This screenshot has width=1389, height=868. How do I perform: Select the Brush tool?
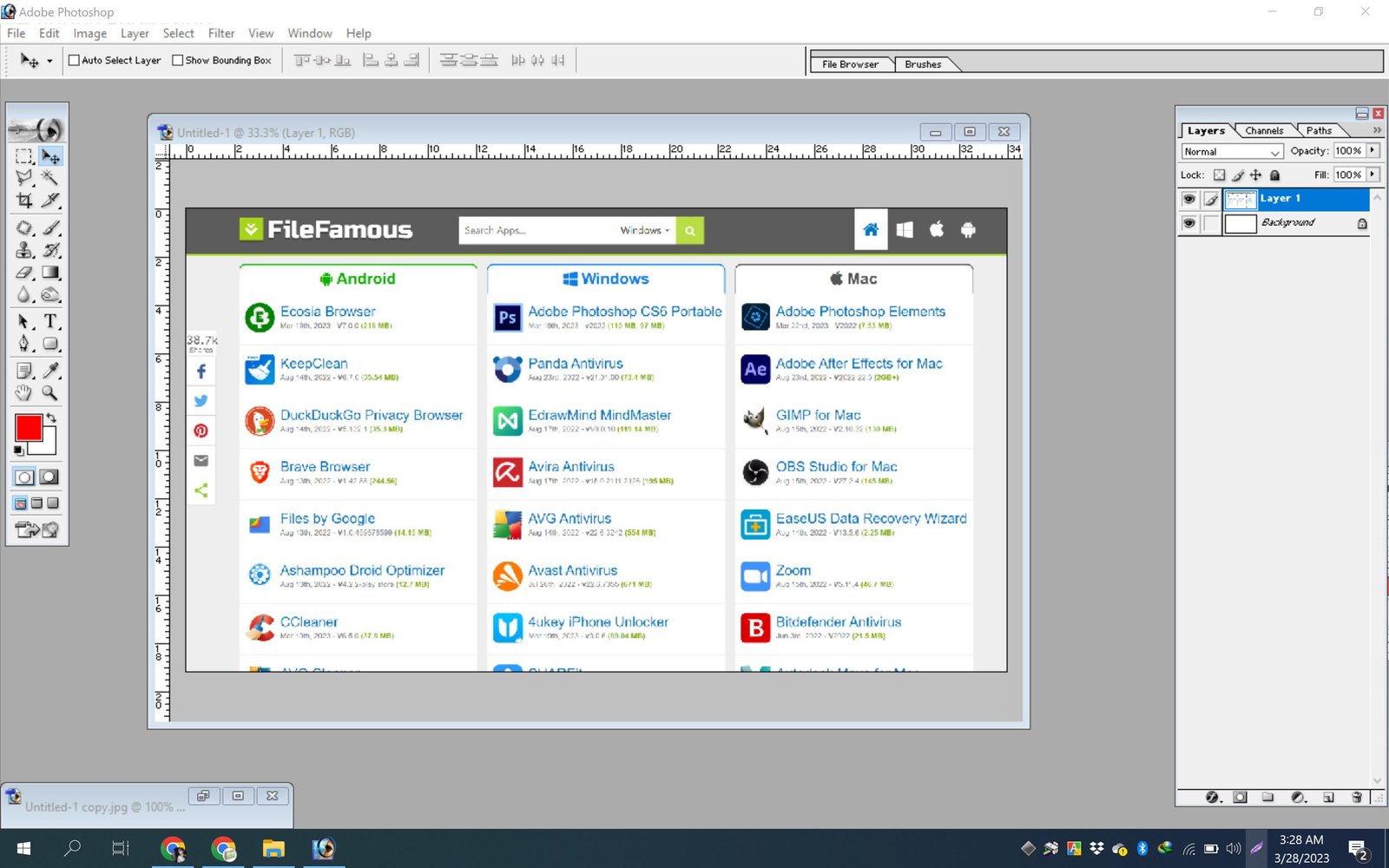click(50, 228)
